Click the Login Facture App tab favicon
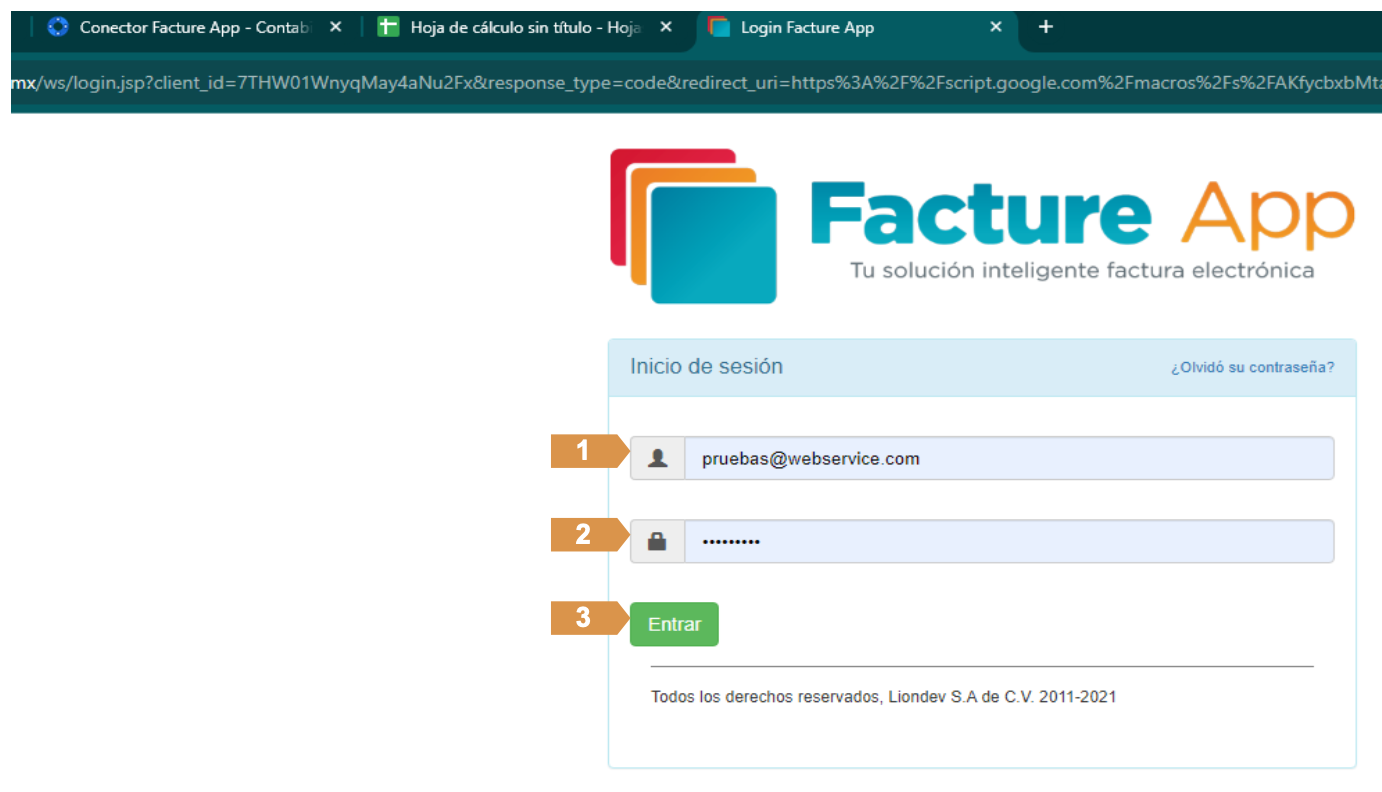The width and height of the screenshot is (1382, 792). point(719,27)
